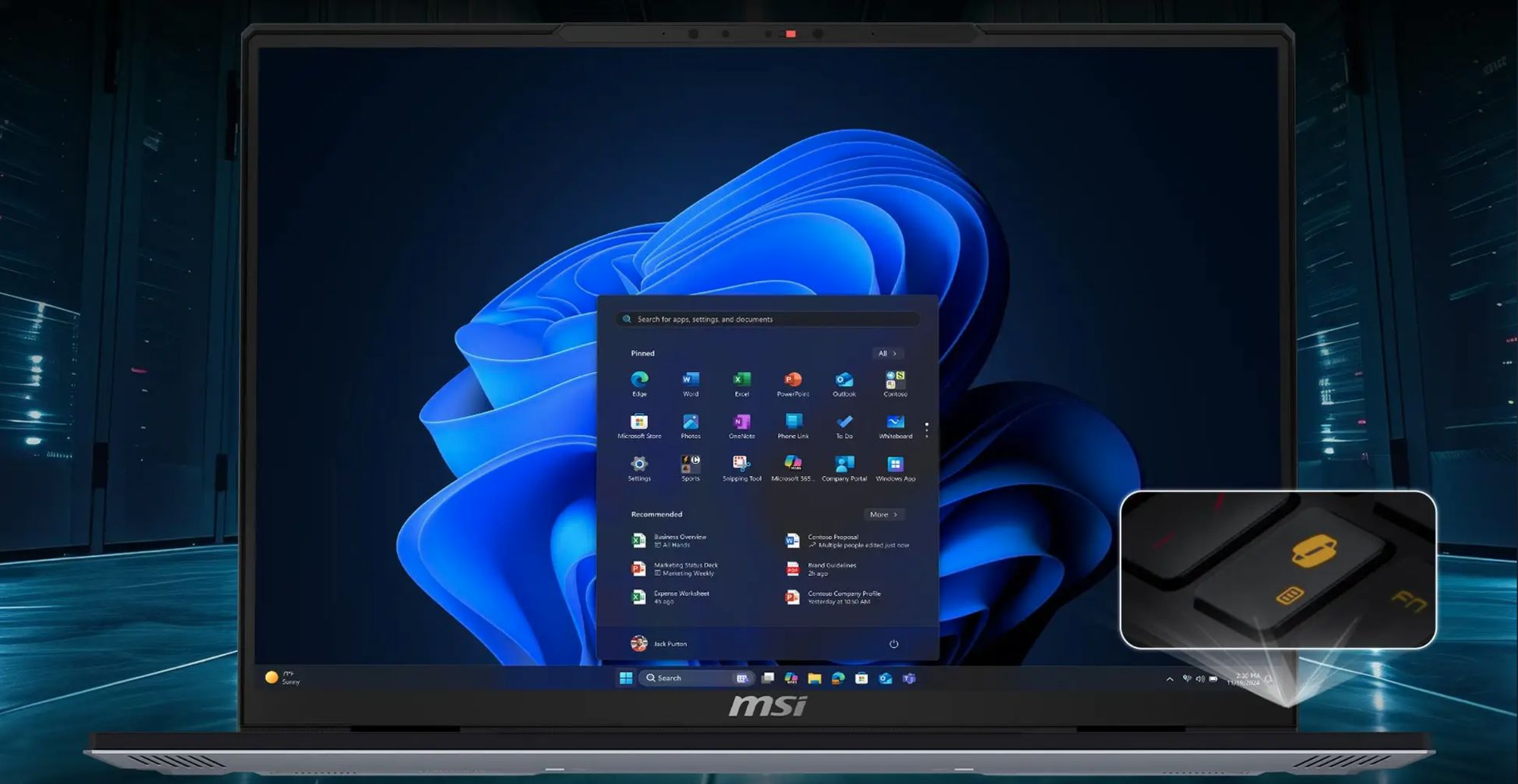Open File Explorer from the taskbar
This screenshot has height=784, width=1518.
pyautogui.click(x=814, y=678)
